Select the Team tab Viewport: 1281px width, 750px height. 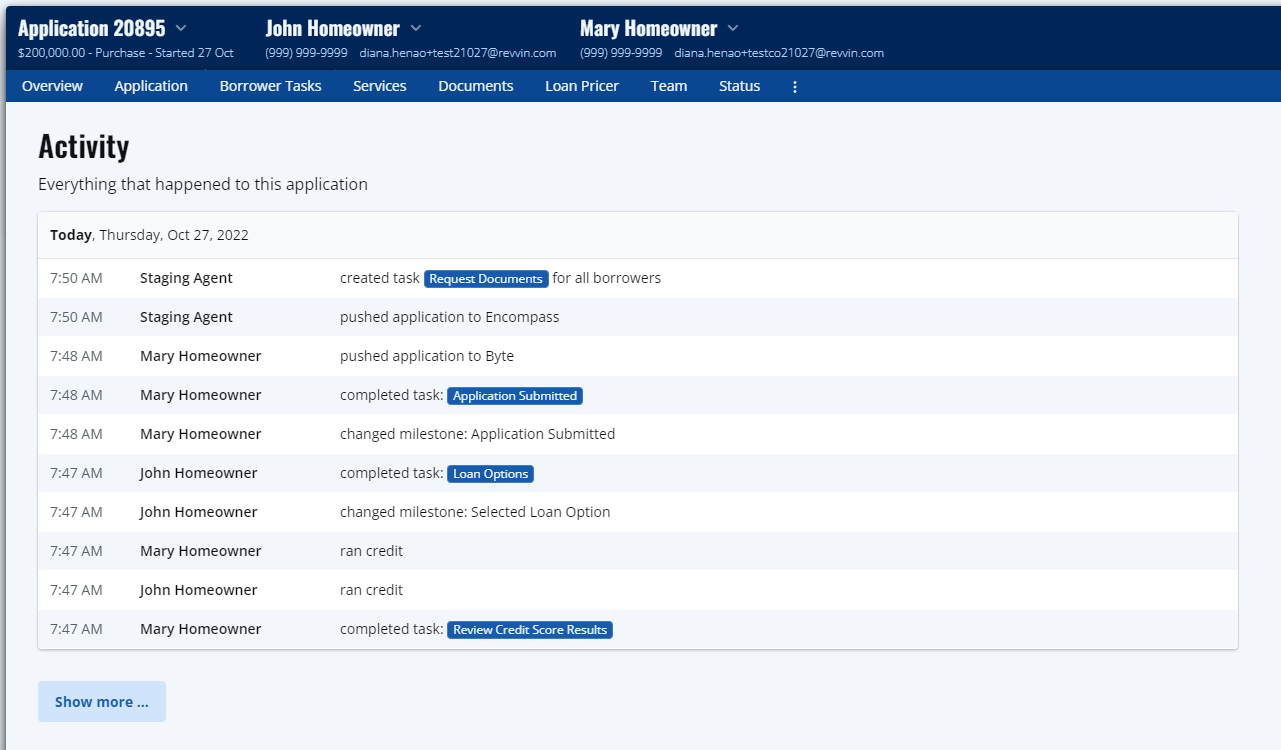[668, 86]
